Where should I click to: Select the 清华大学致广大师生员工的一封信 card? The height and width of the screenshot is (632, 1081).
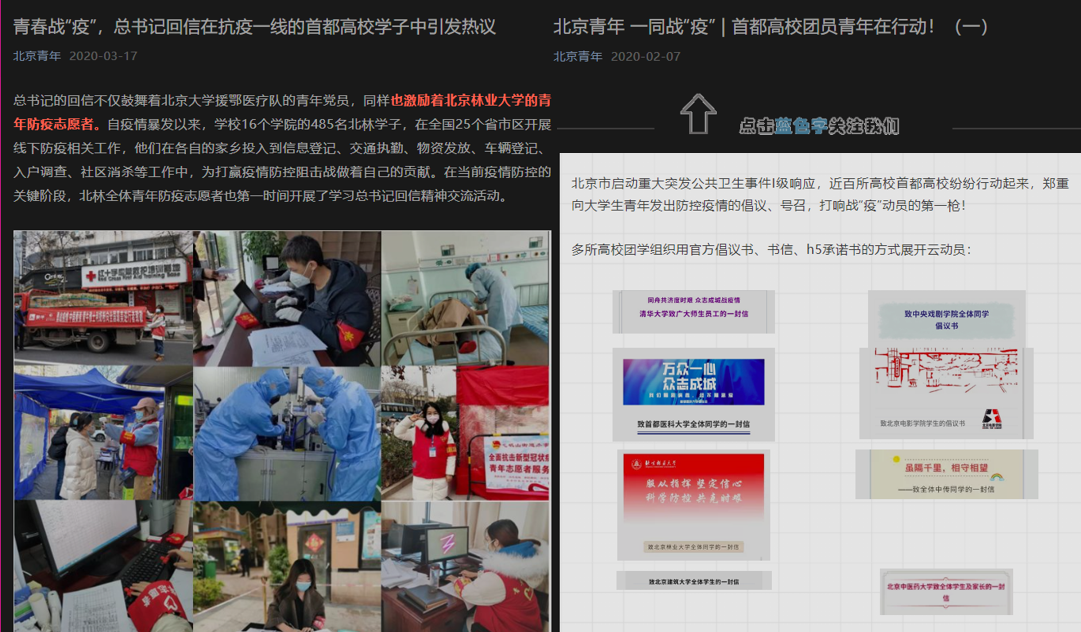click(694, 312)
